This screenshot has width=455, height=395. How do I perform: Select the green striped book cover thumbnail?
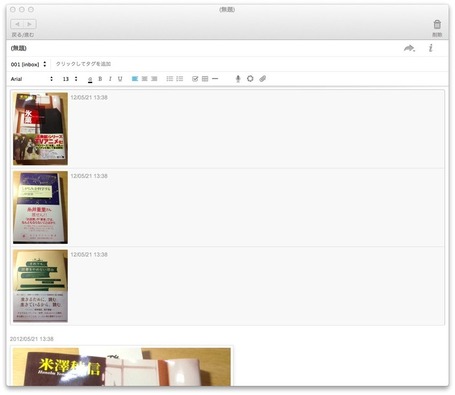40,286
